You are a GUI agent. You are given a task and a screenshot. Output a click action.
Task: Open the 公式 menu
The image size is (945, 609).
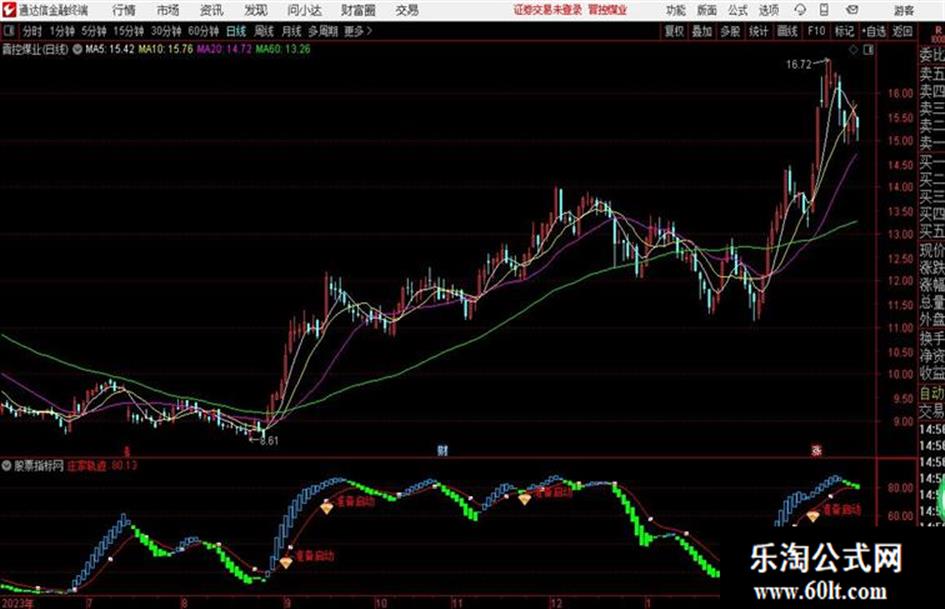[x=737, y=10]
